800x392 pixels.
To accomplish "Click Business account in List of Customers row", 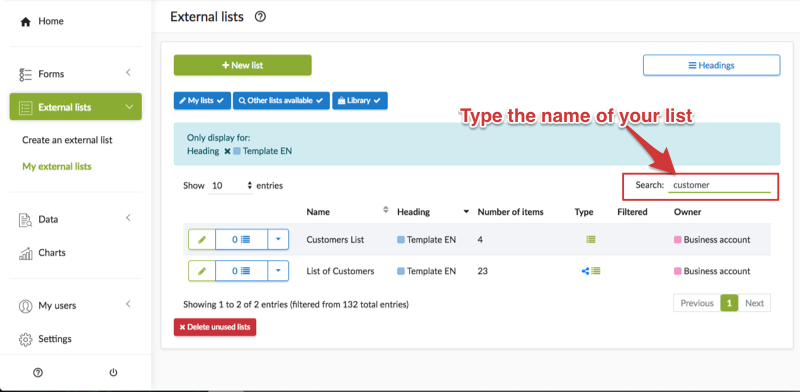I will (717, 271).
